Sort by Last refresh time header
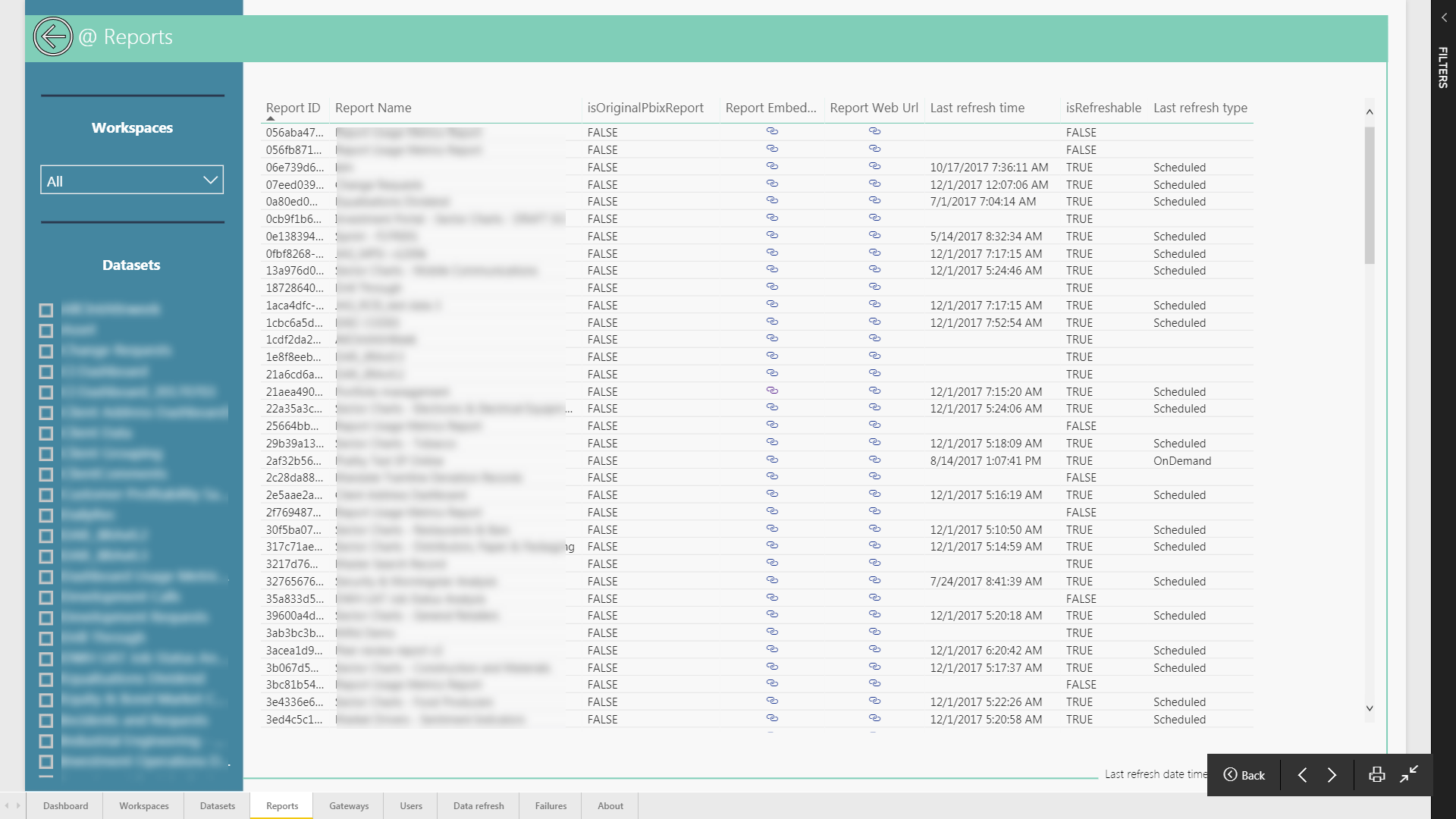Image resolution: width=1456 pixels, height=819 pixels. pos(977,108)
